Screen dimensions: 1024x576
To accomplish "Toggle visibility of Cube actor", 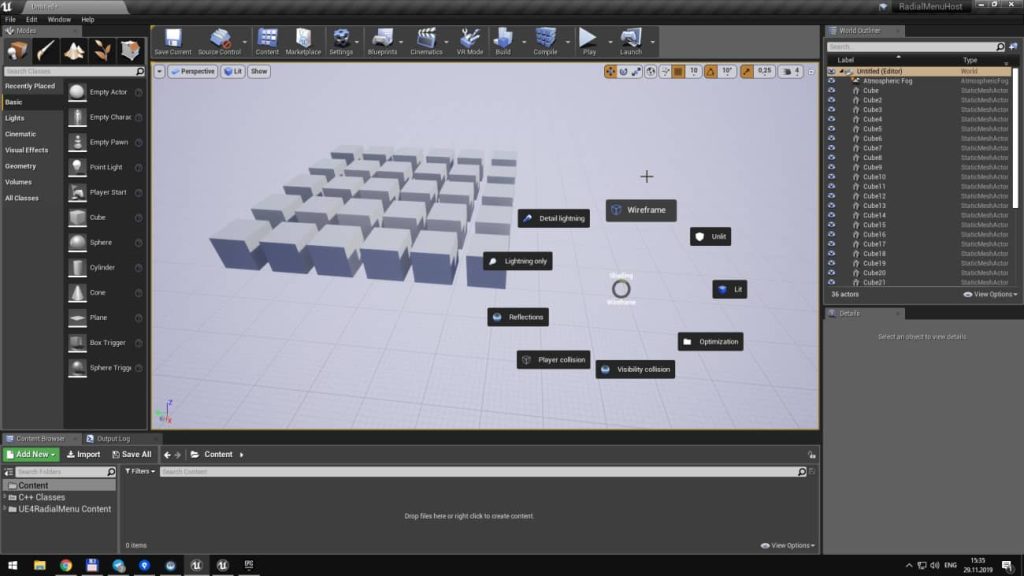I will coord(831,91).
